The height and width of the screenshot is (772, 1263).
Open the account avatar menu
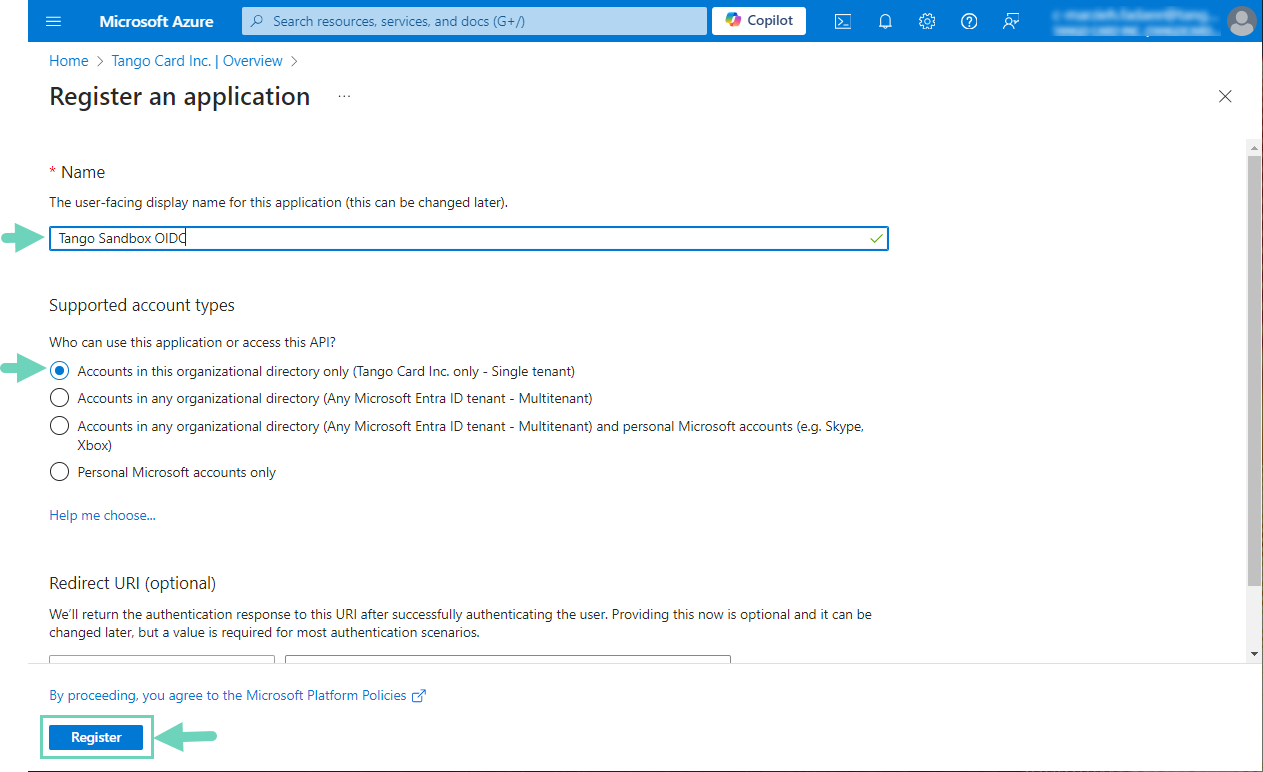click(x=1241, y=21)
